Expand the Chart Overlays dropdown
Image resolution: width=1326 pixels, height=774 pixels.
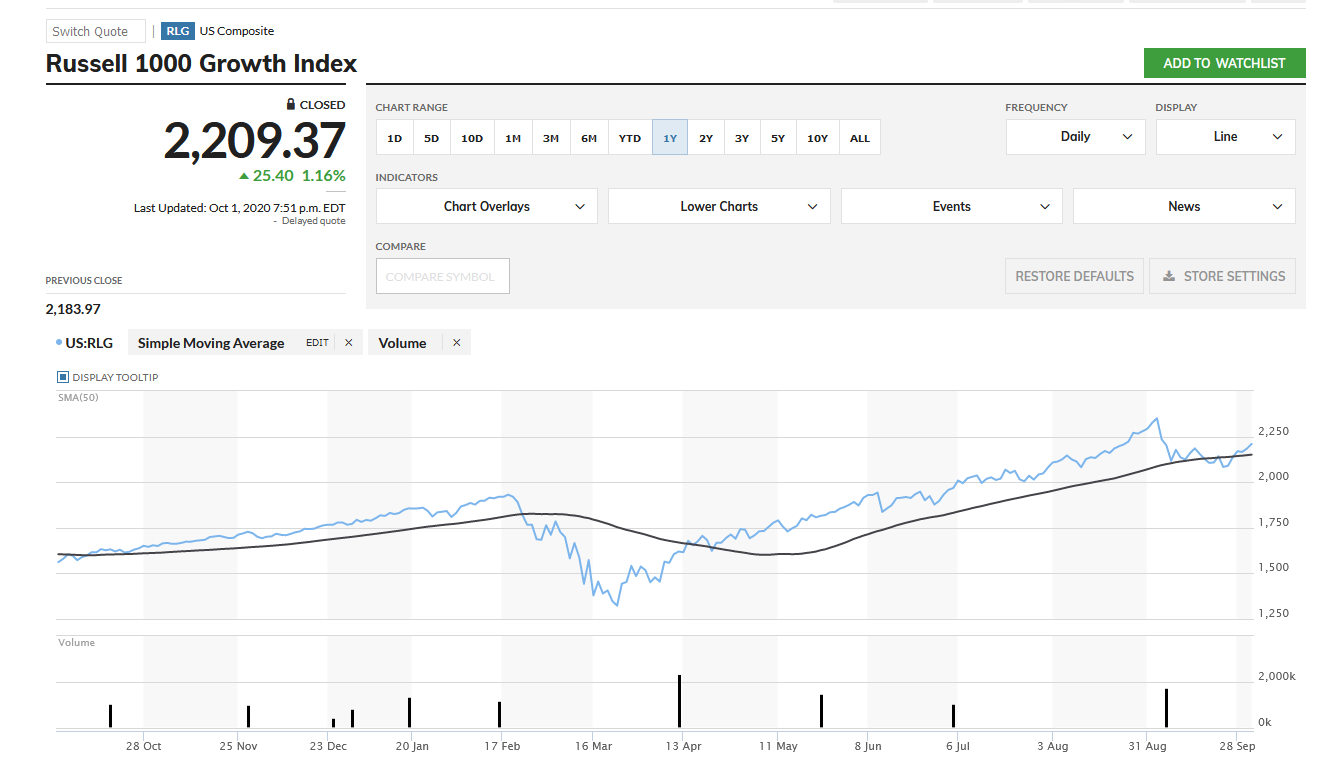point(486,206)
